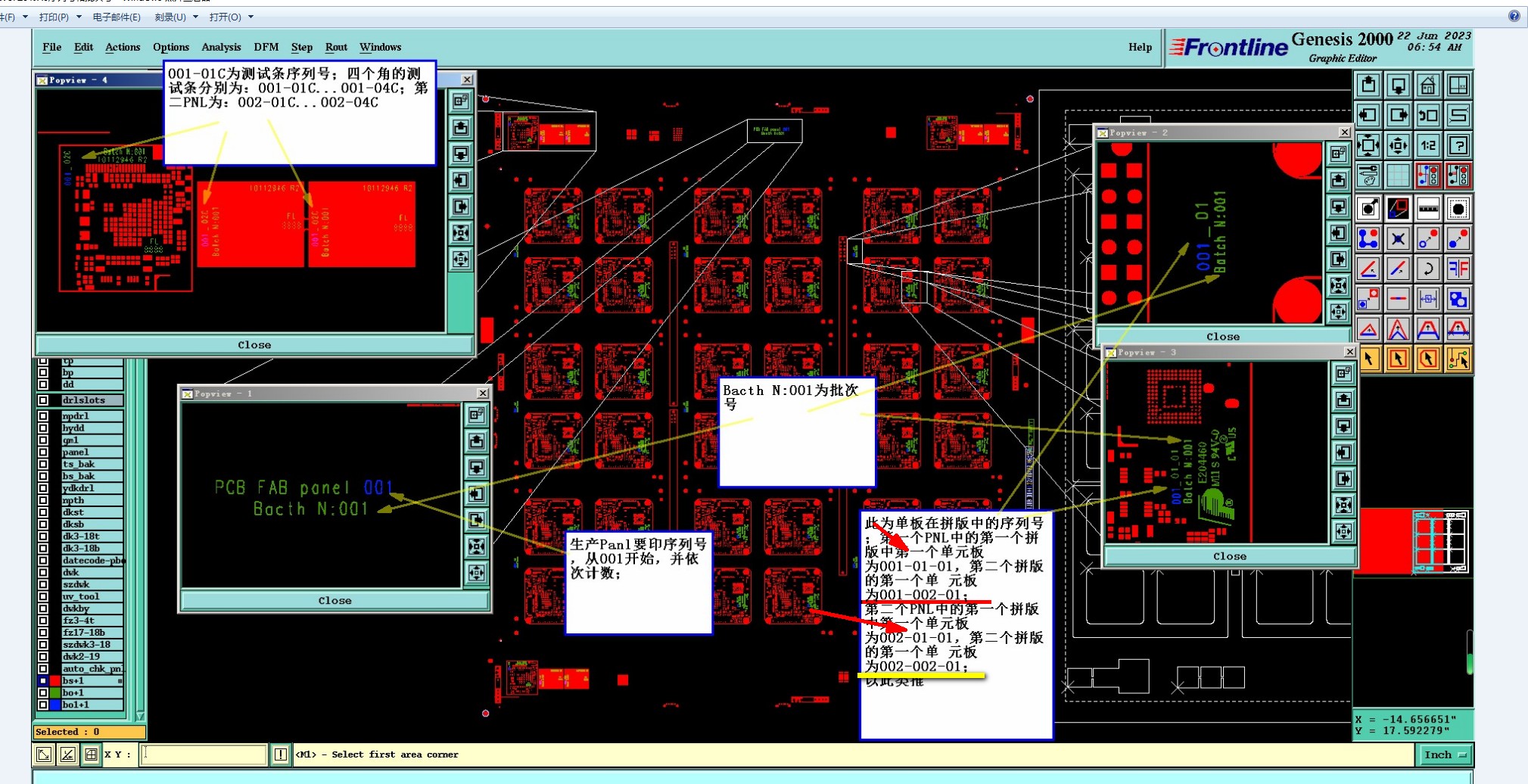Select the szdwk3-18 layer name
The width and height of the screenshot is (1528, 784).
point(92,645)
